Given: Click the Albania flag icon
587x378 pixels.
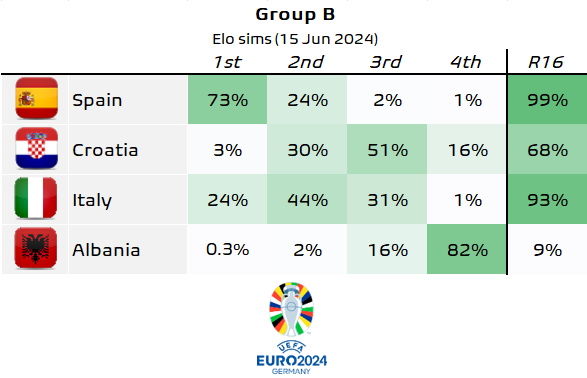Looking at the screenshot, I should point(36,248).
